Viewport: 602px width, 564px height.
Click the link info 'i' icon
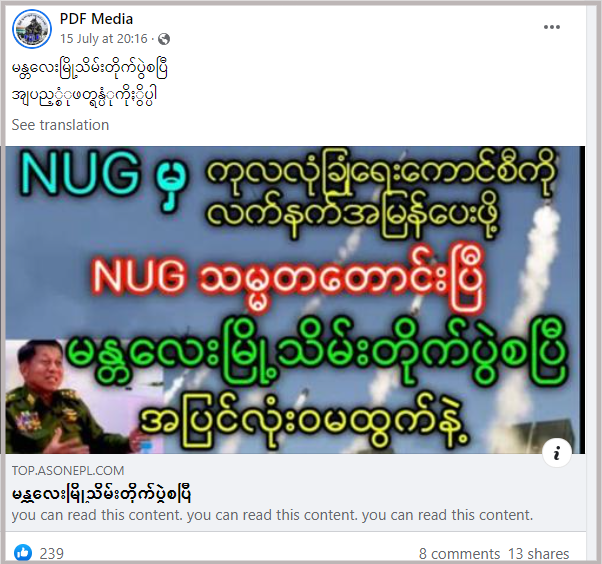[x=557, y=453]
